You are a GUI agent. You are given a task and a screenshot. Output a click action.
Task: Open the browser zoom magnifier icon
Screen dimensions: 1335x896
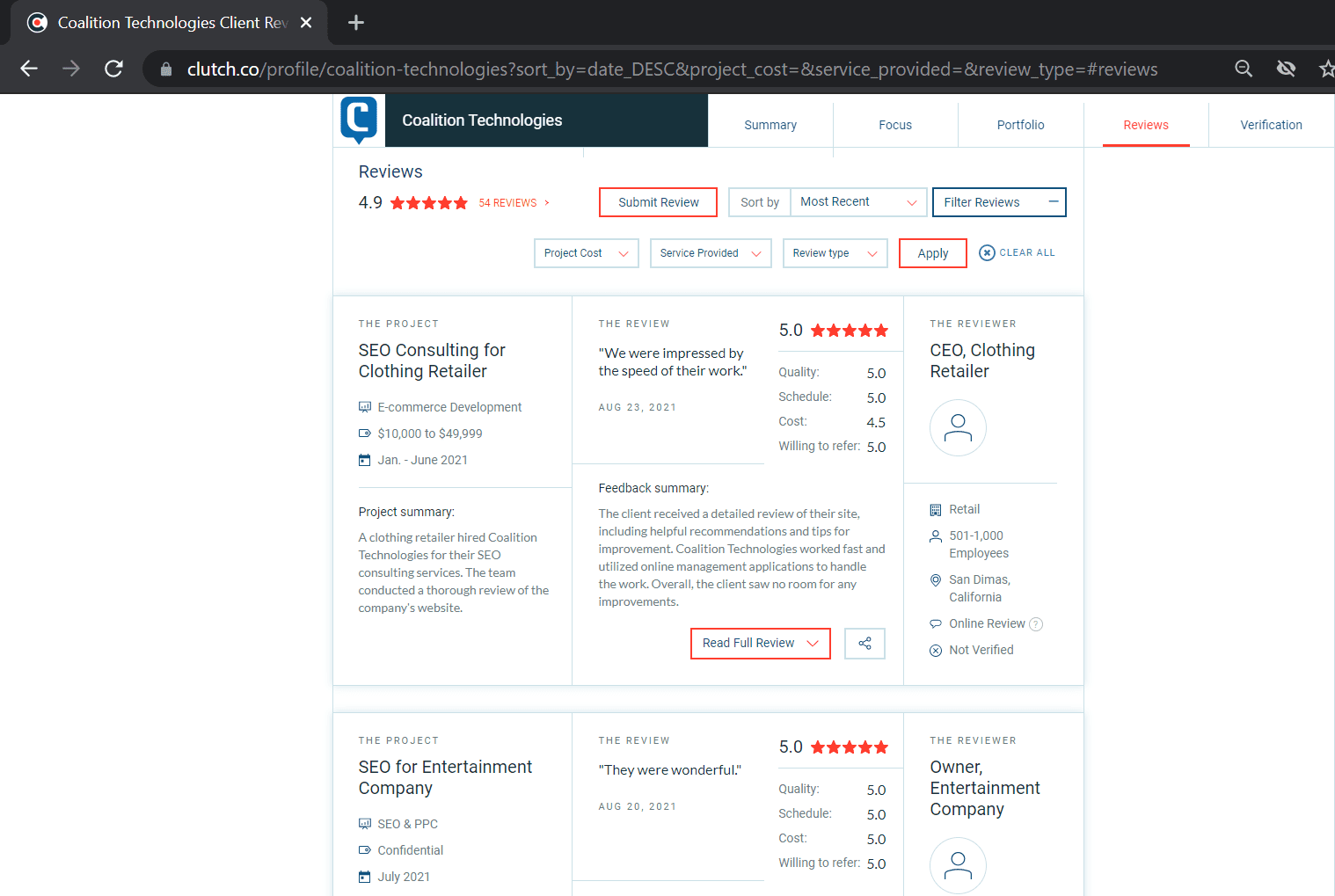(1243, 69)
